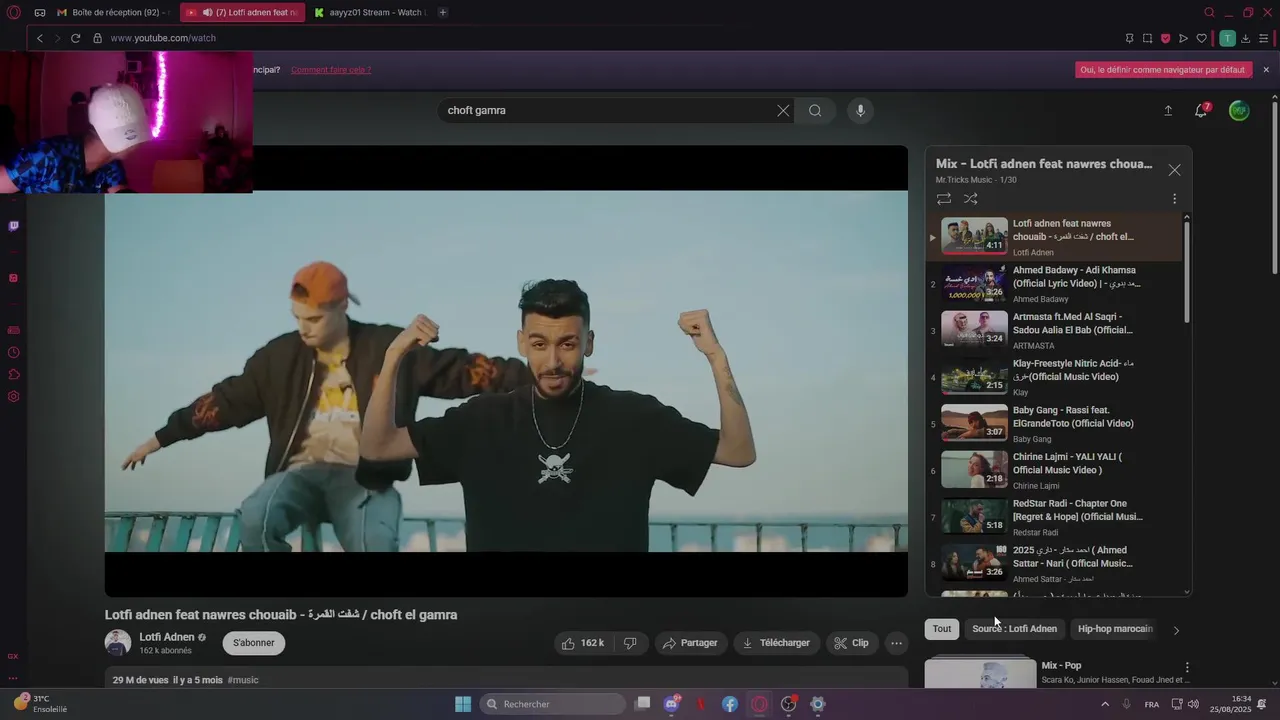Like the video (162 k)
1280x720 pixels.
coord(583,643)
